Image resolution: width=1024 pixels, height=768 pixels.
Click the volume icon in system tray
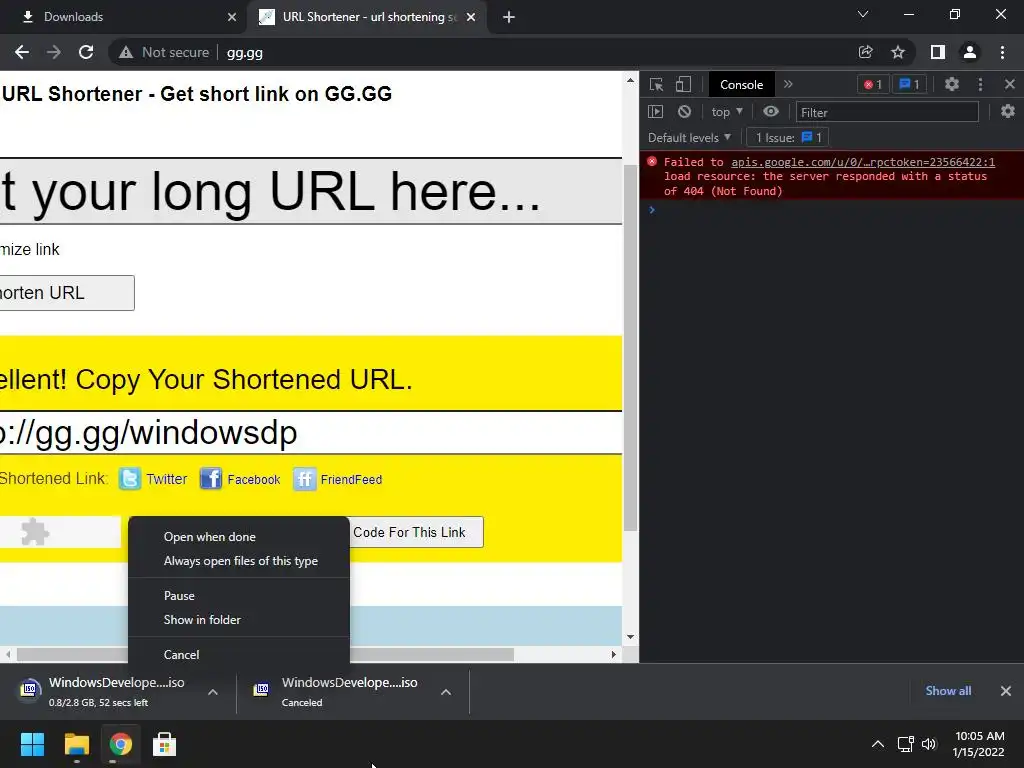(929, 744)
